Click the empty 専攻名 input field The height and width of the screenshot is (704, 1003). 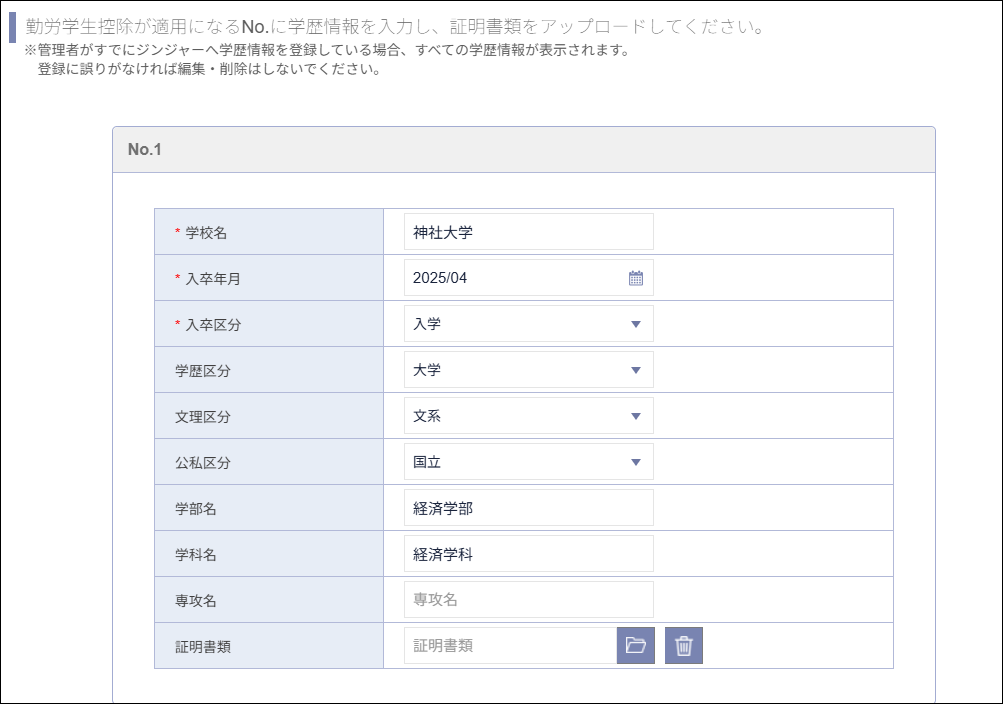528,599
